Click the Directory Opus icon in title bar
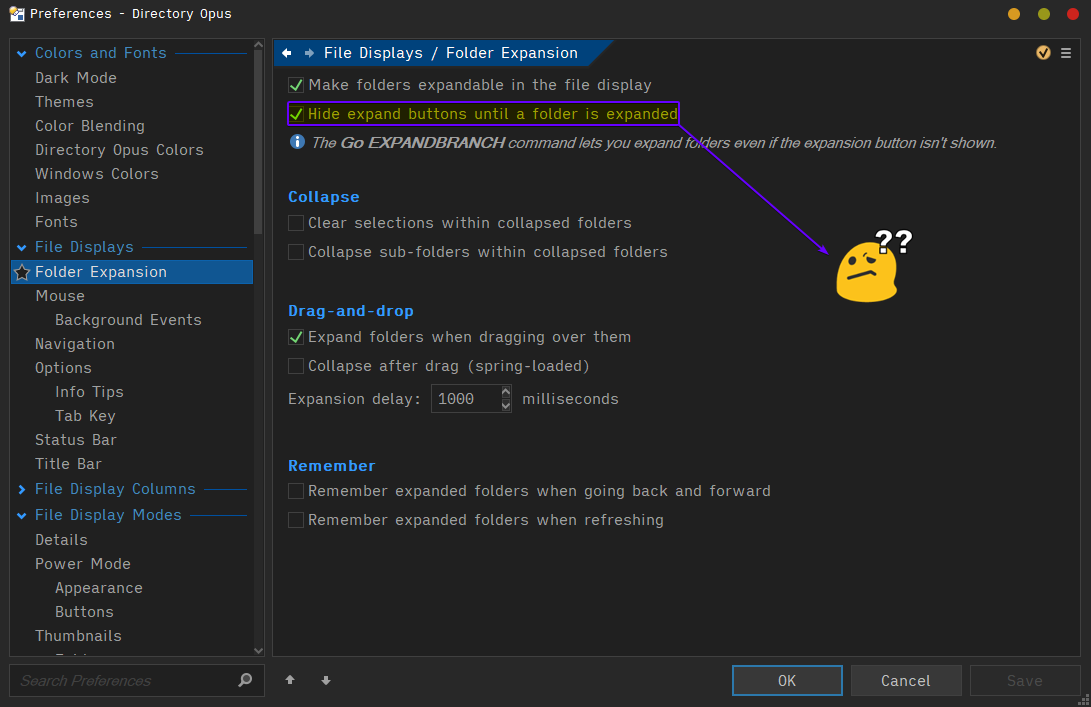Screen dimensions: 1091x707 [17, 13]
